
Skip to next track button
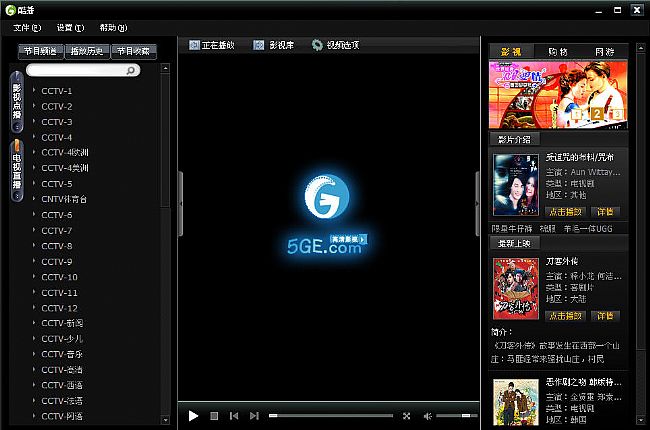[x=254, y=415]
